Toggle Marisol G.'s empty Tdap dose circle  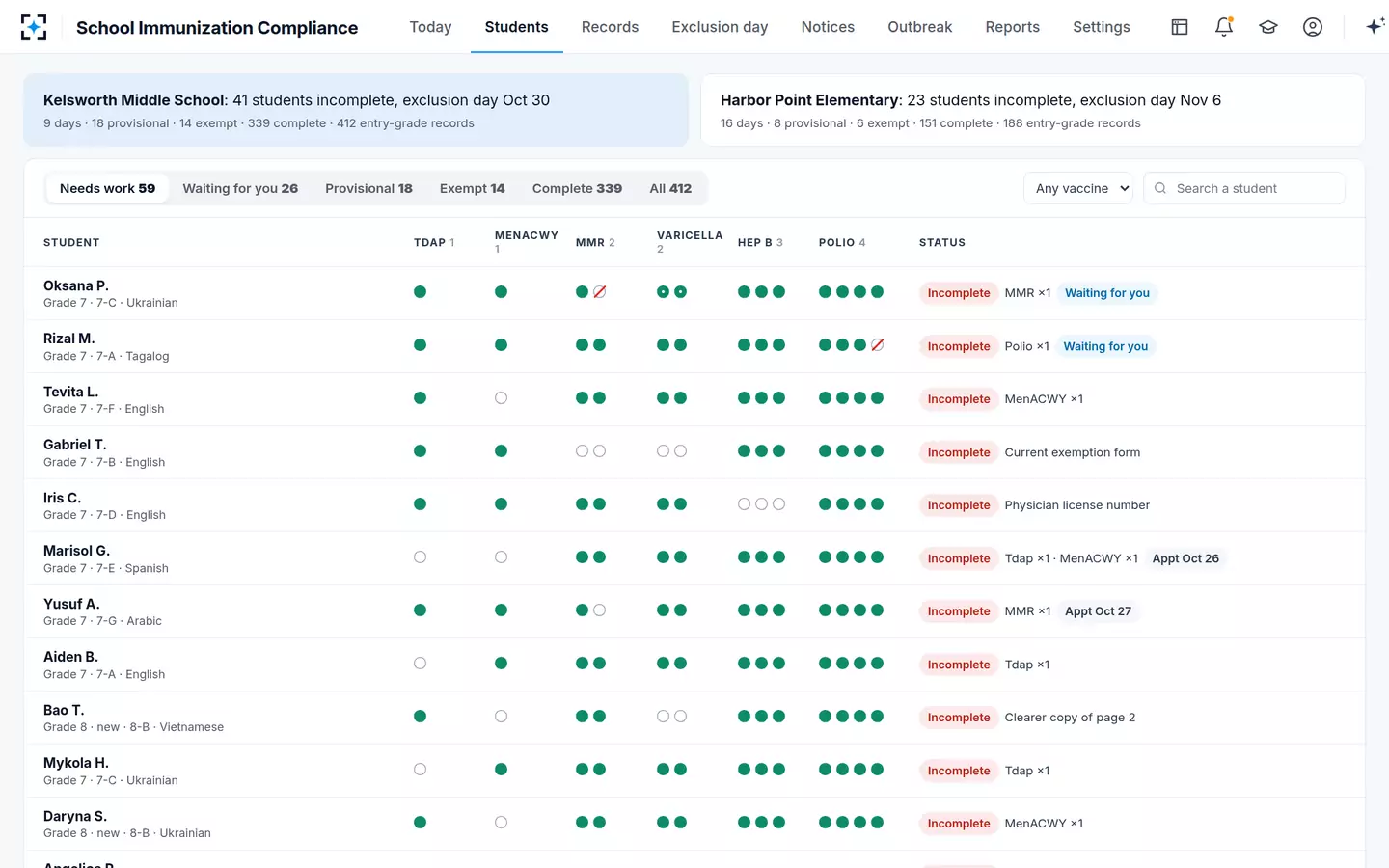[420, 557]
